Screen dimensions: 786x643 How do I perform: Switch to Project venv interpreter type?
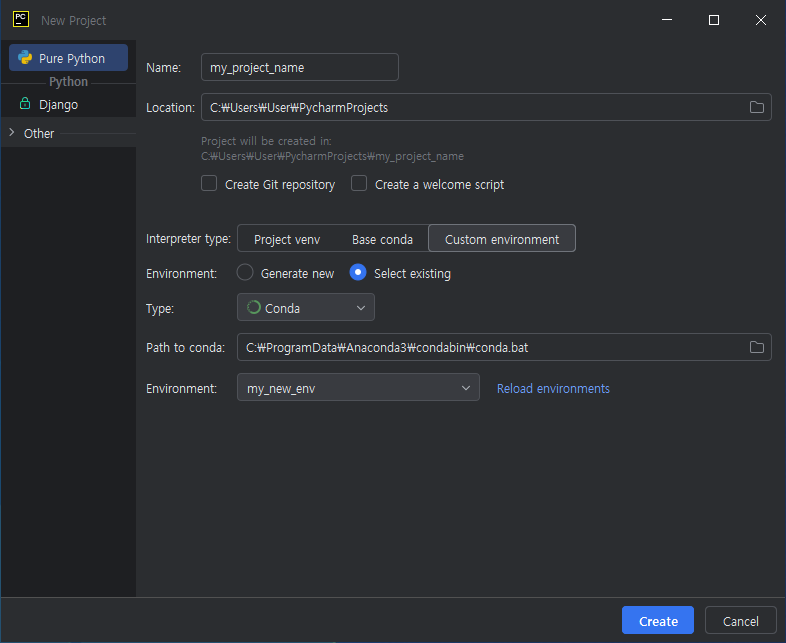tap(287, 239)
